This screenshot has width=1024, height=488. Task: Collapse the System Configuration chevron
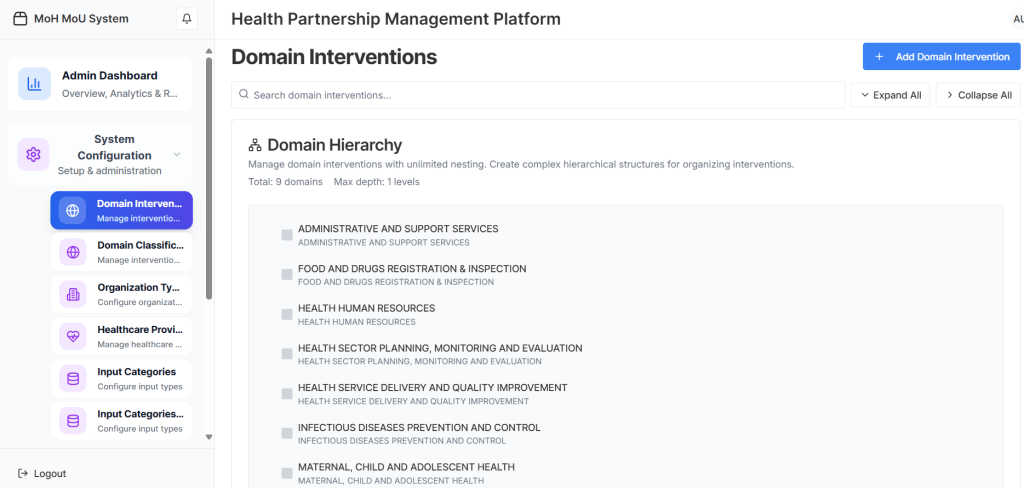(177, 155)
